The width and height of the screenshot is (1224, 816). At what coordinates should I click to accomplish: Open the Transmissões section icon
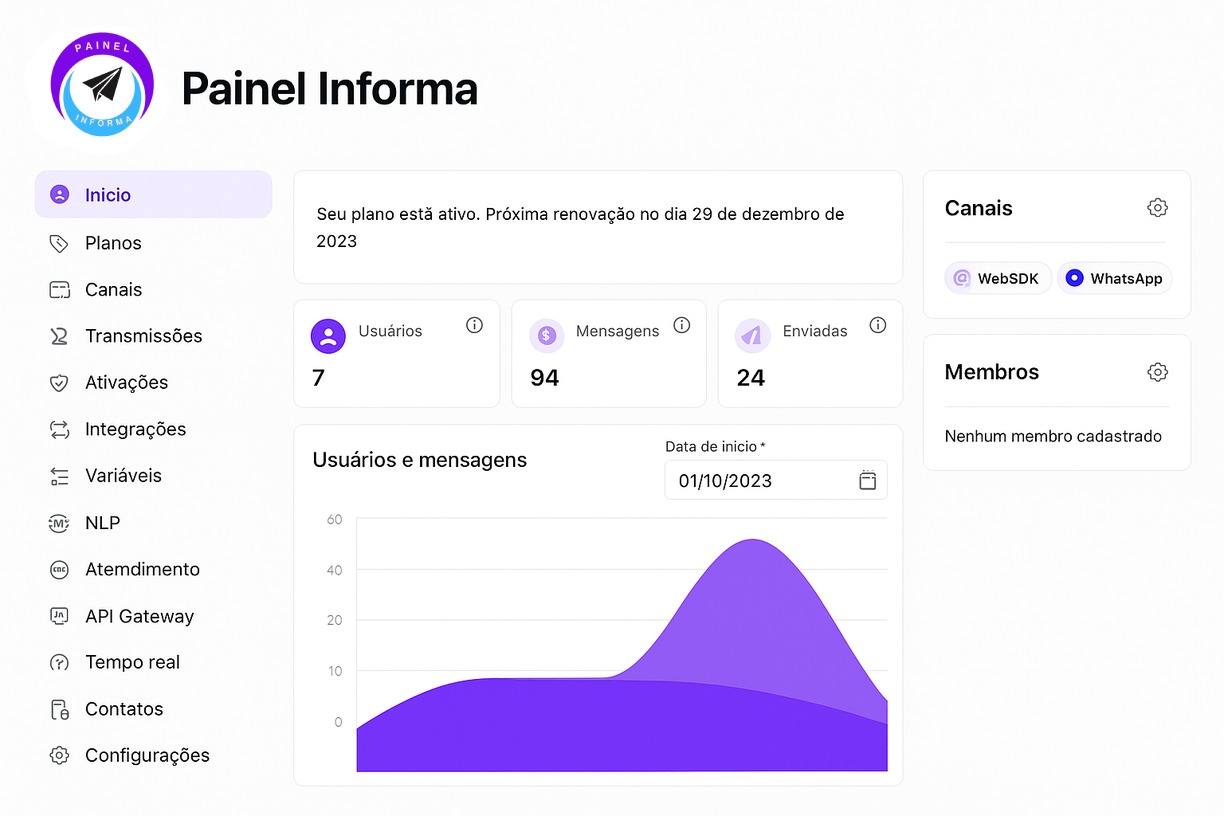coord(59,336)
